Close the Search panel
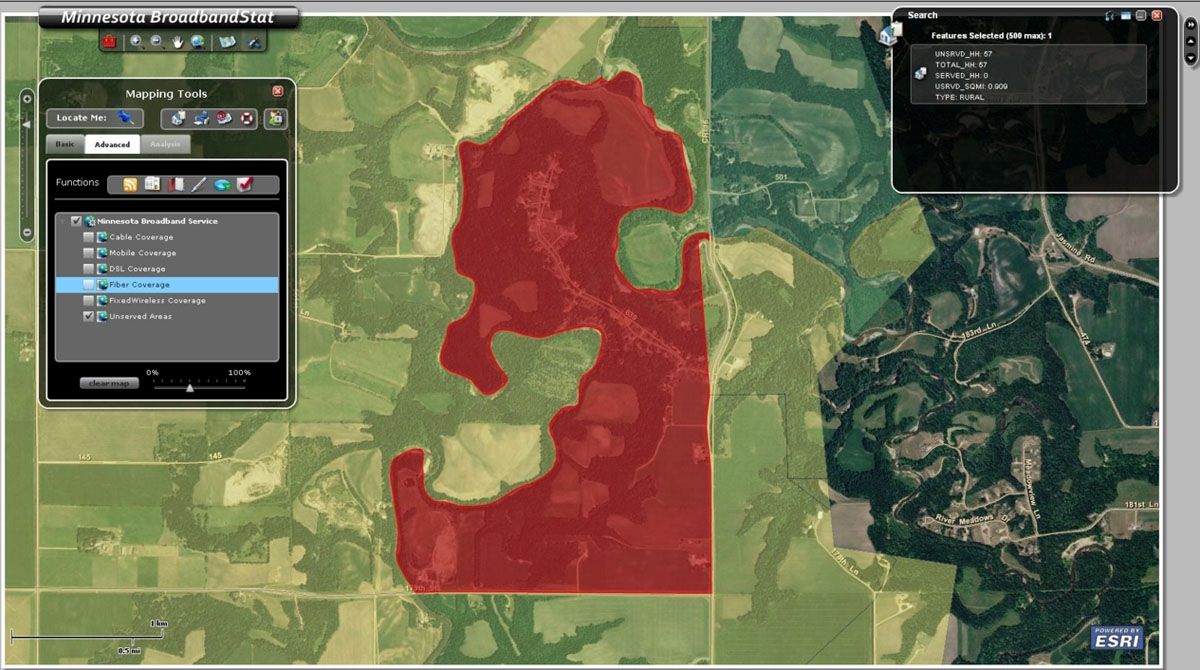 pos(1157,15)
